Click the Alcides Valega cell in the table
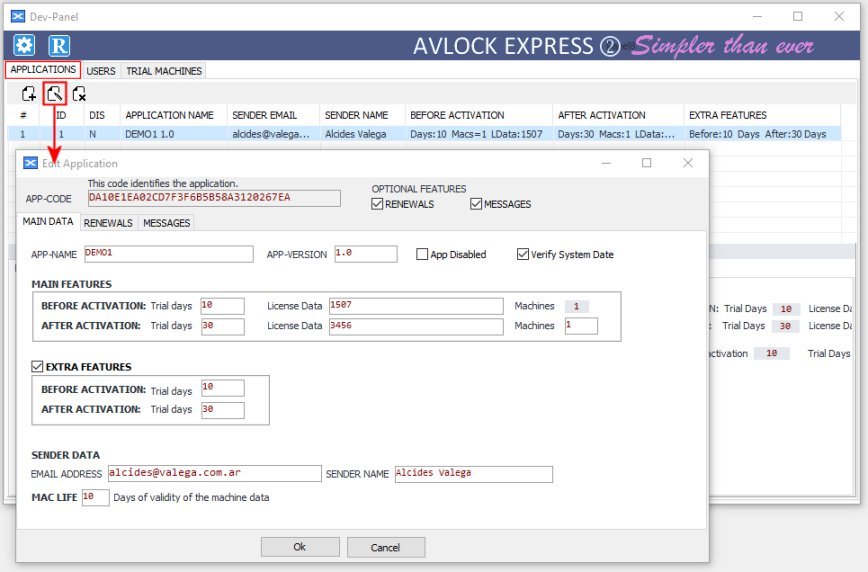Screen dimensions: 868x572 363,134
